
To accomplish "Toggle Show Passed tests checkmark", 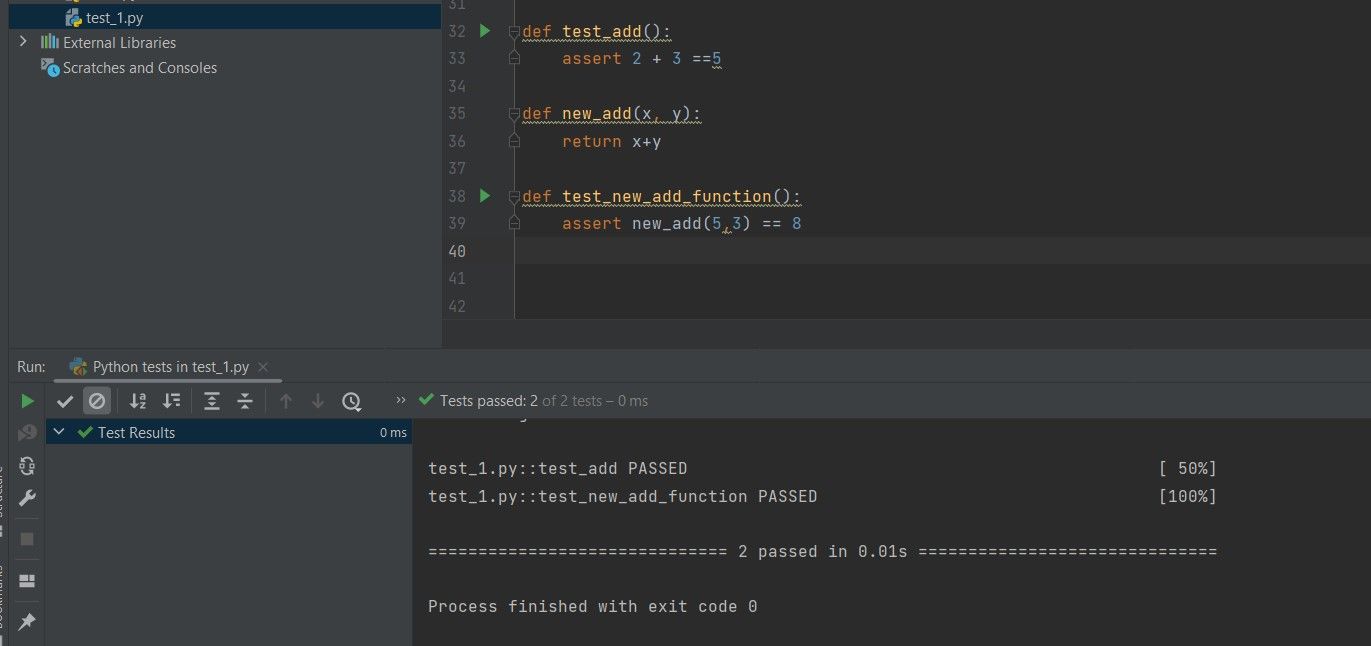I will point(65,401).
